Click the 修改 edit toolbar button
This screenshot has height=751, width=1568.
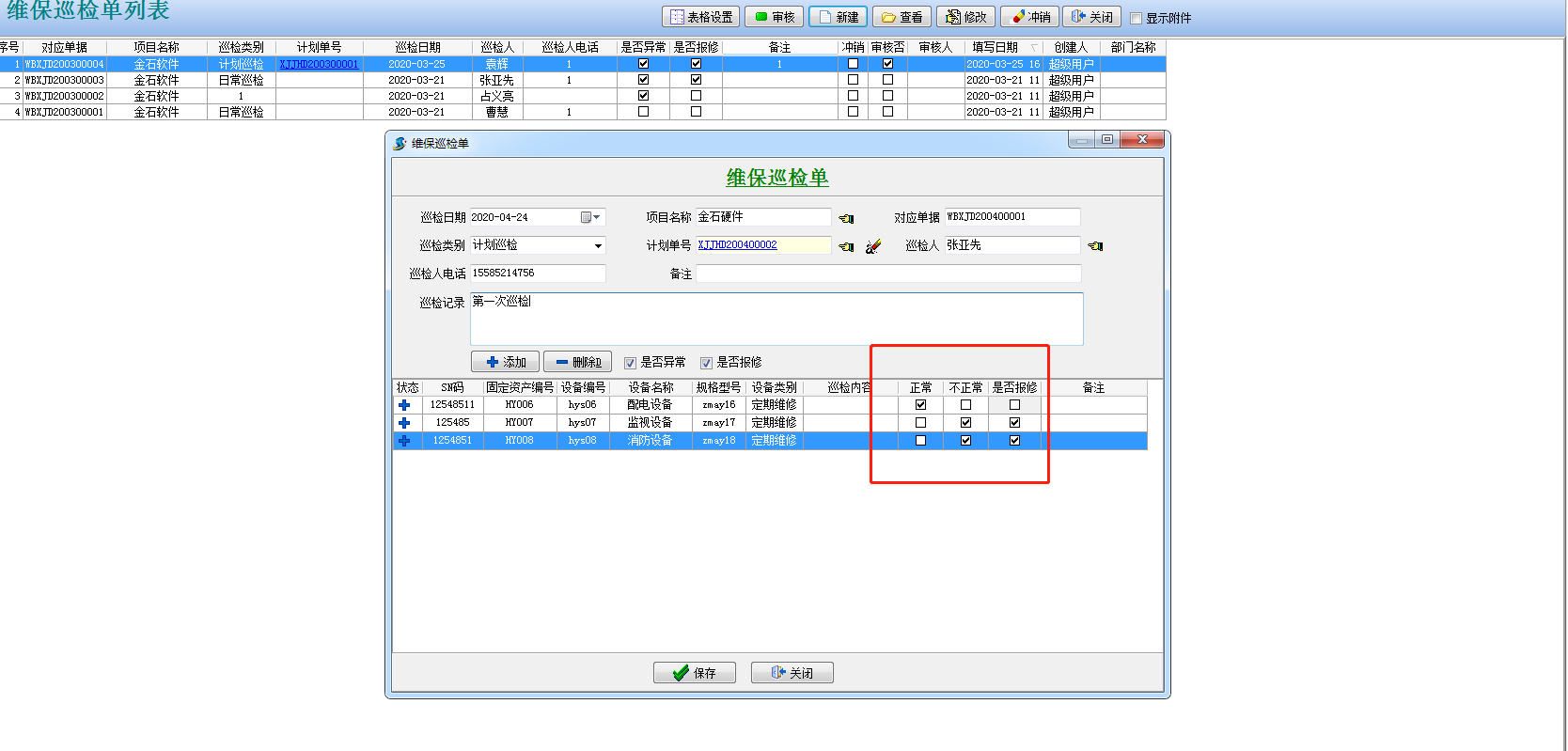[965, 17]
